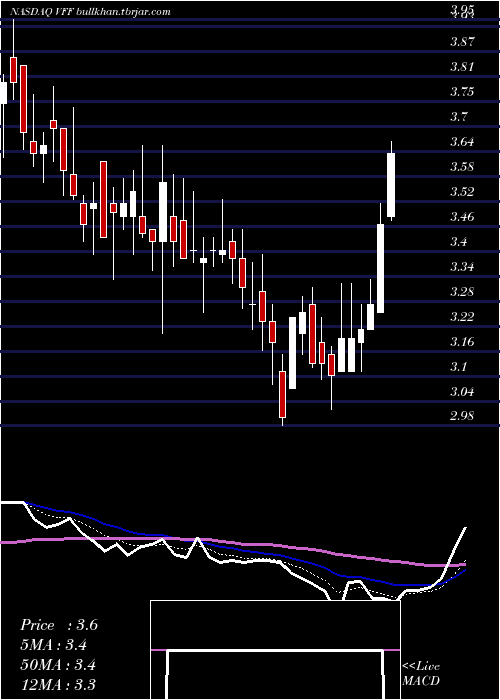The image size is (500, 700).
Task: Click the 3.28 price axis label
Action: (x=462, y=292)
